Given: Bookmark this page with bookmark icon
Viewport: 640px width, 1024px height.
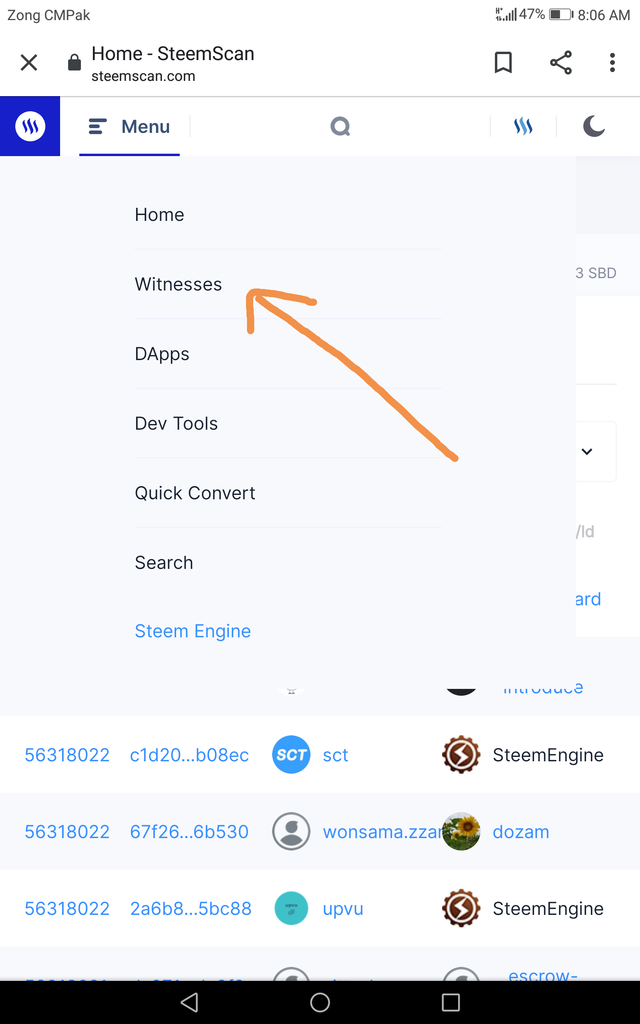Looking at the screenshot, I should click(x=503, y=63).
